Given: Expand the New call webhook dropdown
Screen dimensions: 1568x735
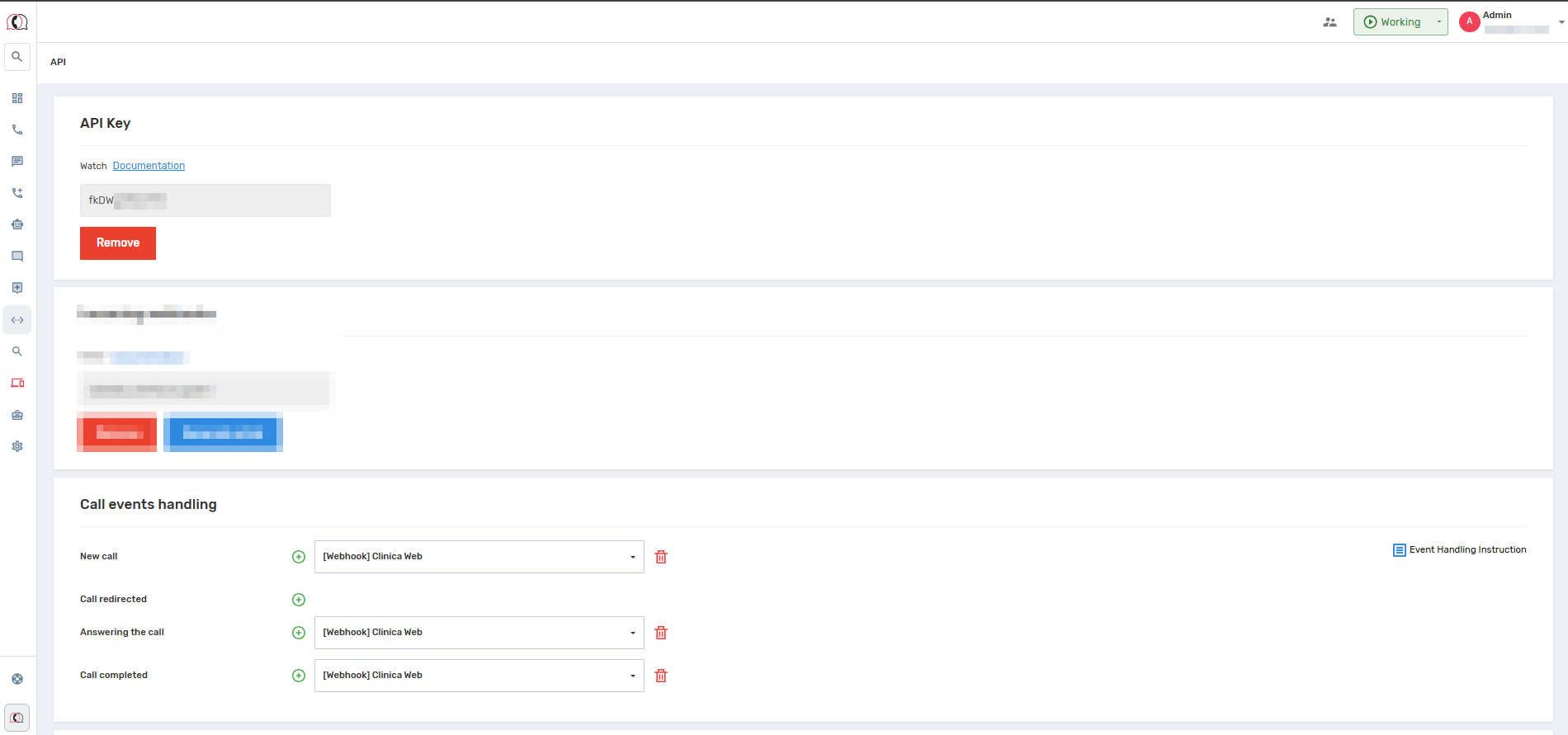Looking at the screenshot, I should [479, 557].
